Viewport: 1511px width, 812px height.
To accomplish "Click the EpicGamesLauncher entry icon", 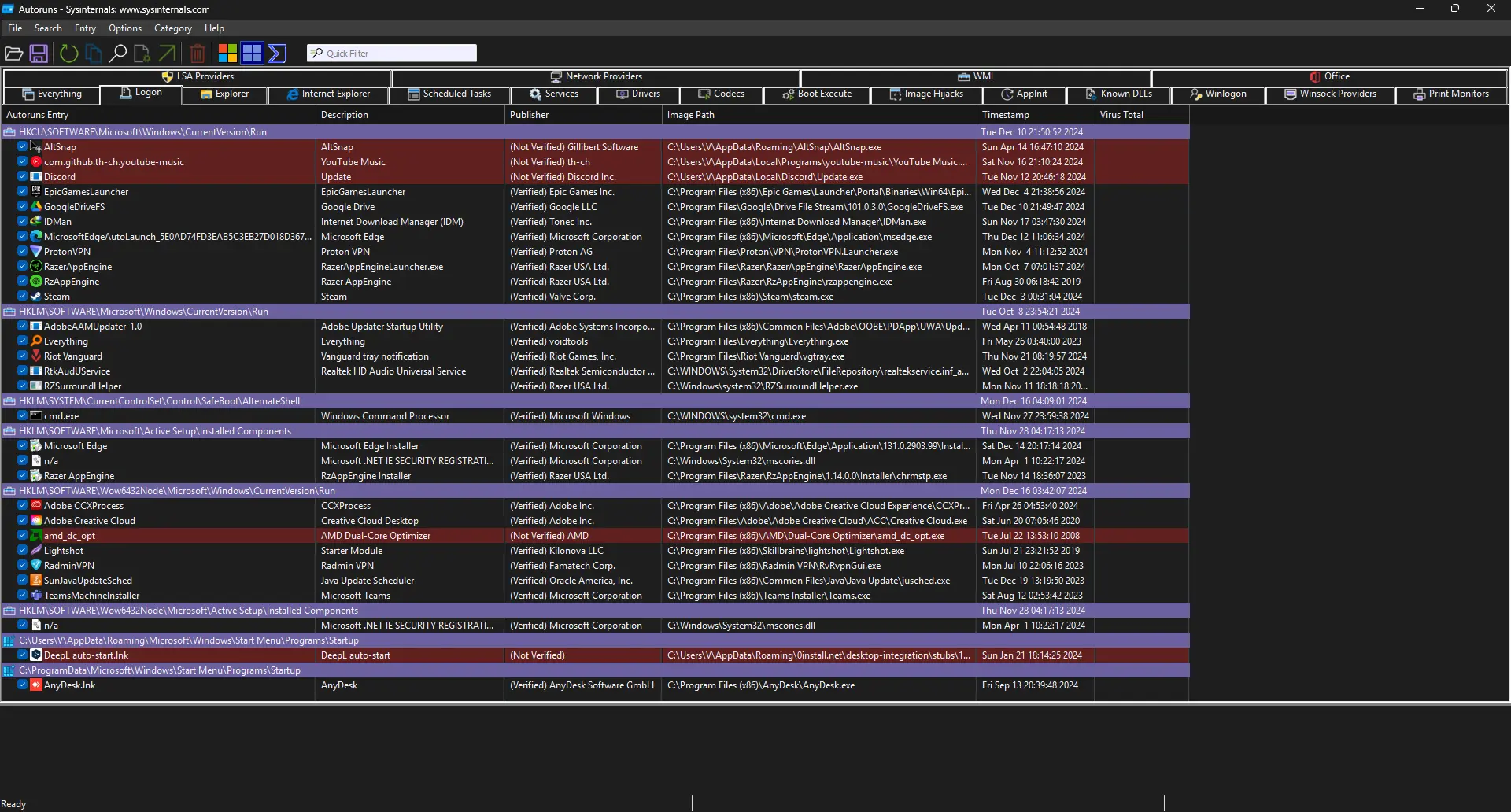I will coord(36,192).
